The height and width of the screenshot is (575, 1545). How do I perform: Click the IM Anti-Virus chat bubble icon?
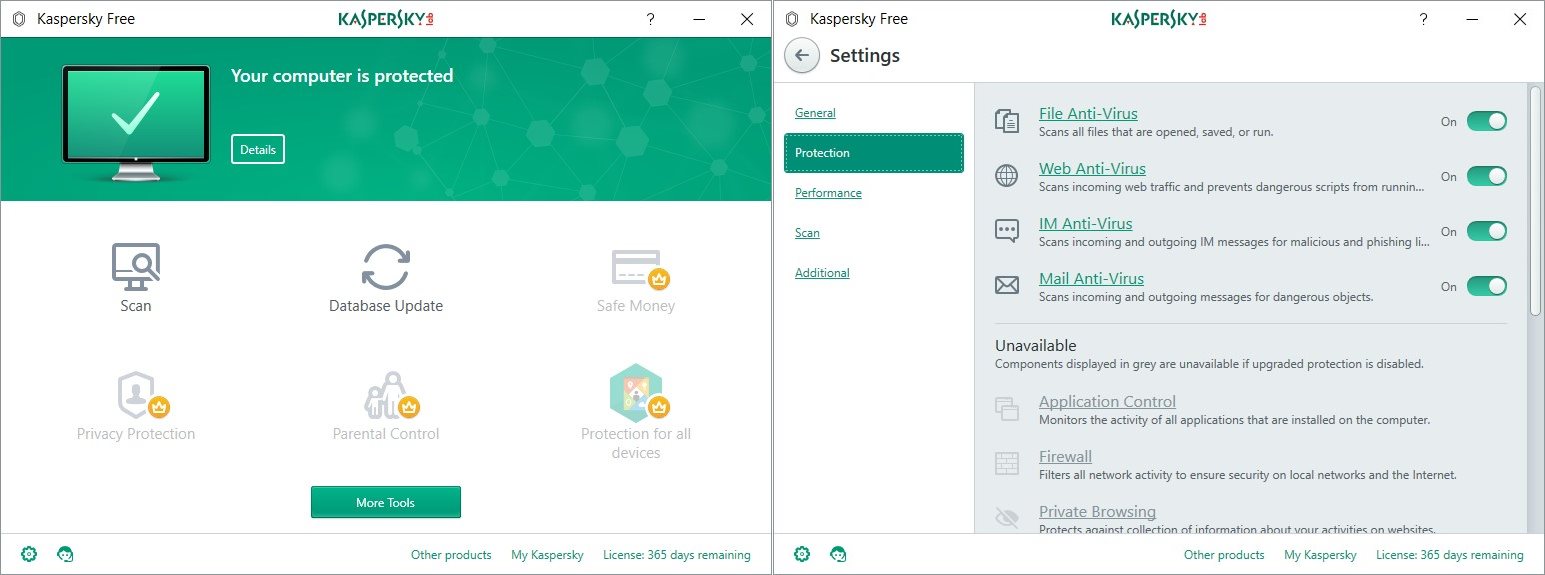tap(1007, 231)
